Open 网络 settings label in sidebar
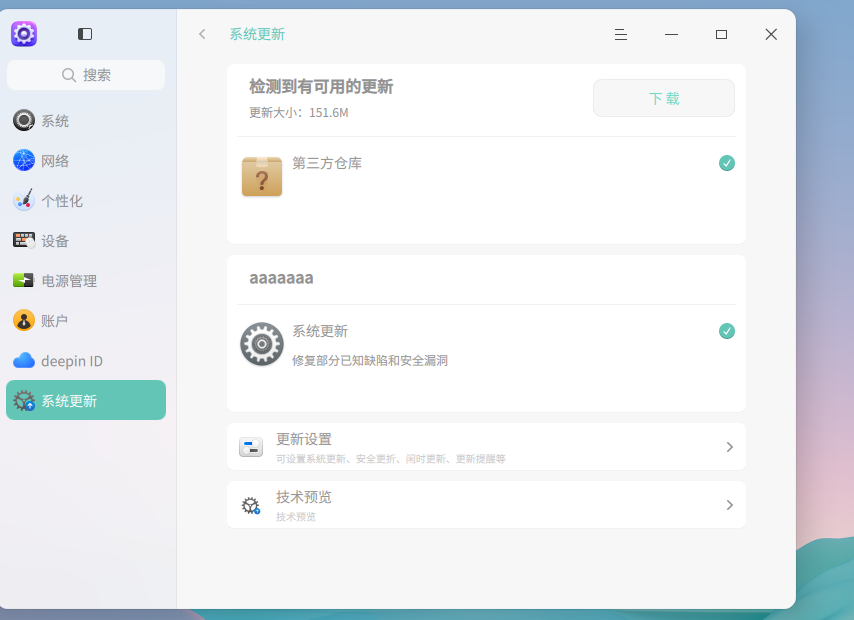Image resolution: width=854 pixels, height=620 pixels. pos(55,161)
